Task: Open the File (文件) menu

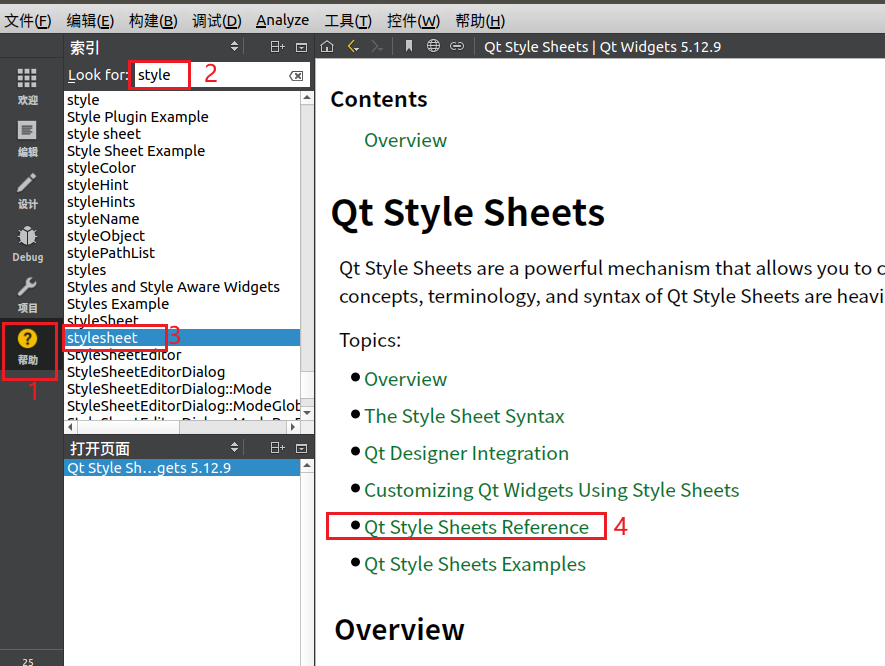Action: [28, 21]
